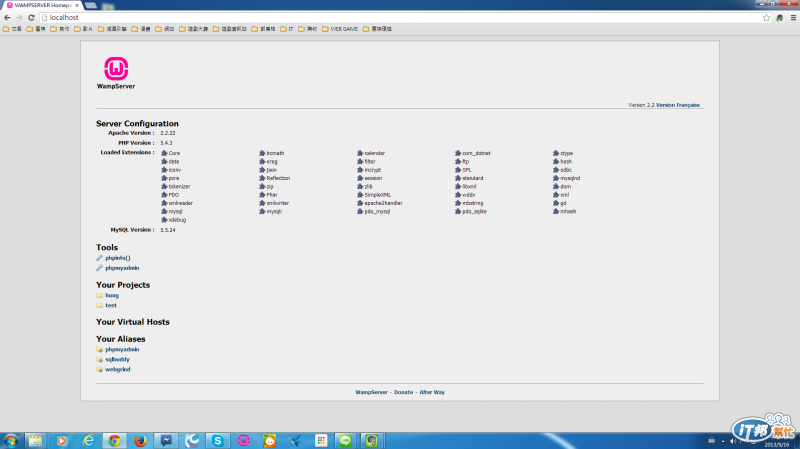
Task: Open the first bookmarks folder on the bar
Action: [12, 29]
